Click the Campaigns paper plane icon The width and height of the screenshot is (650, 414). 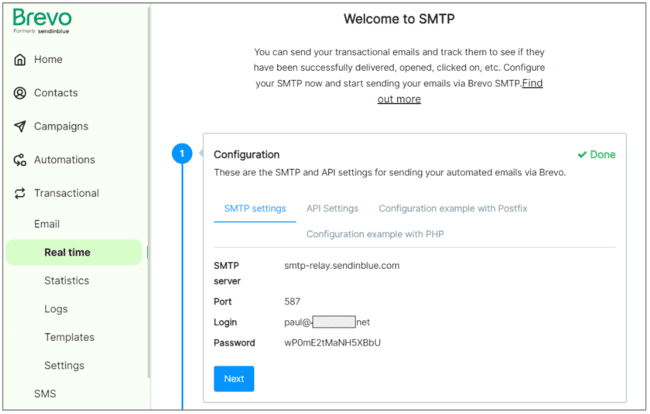[x=20, y=126]
